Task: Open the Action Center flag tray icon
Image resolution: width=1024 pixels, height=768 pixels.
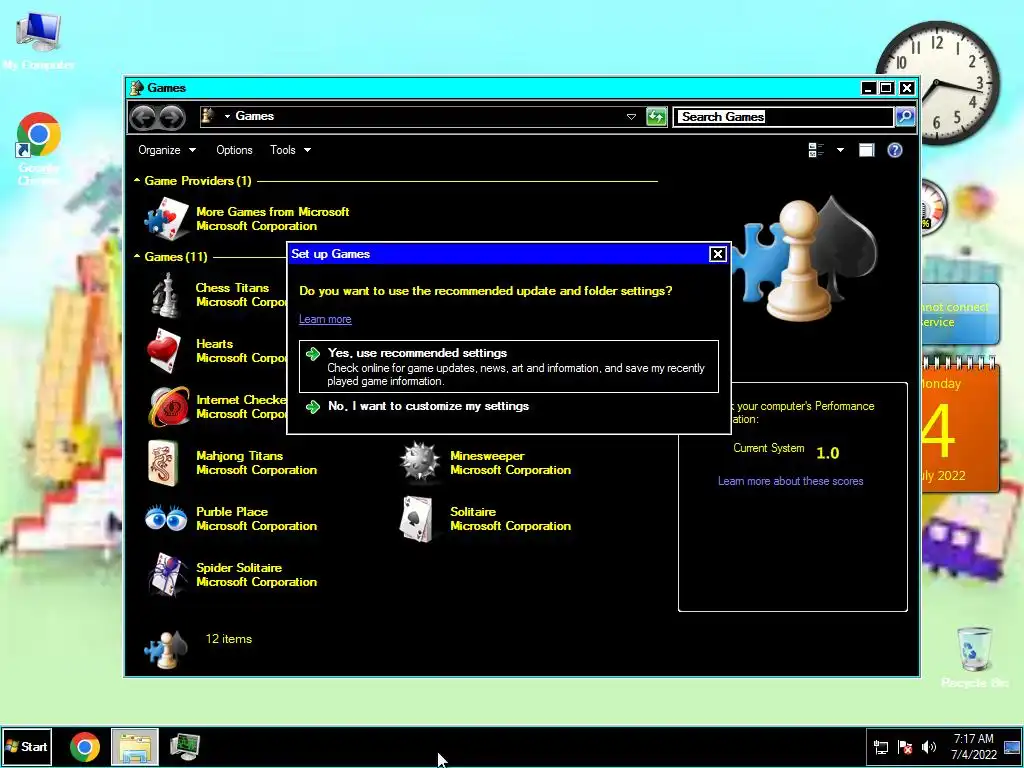Action: [905, 747]
